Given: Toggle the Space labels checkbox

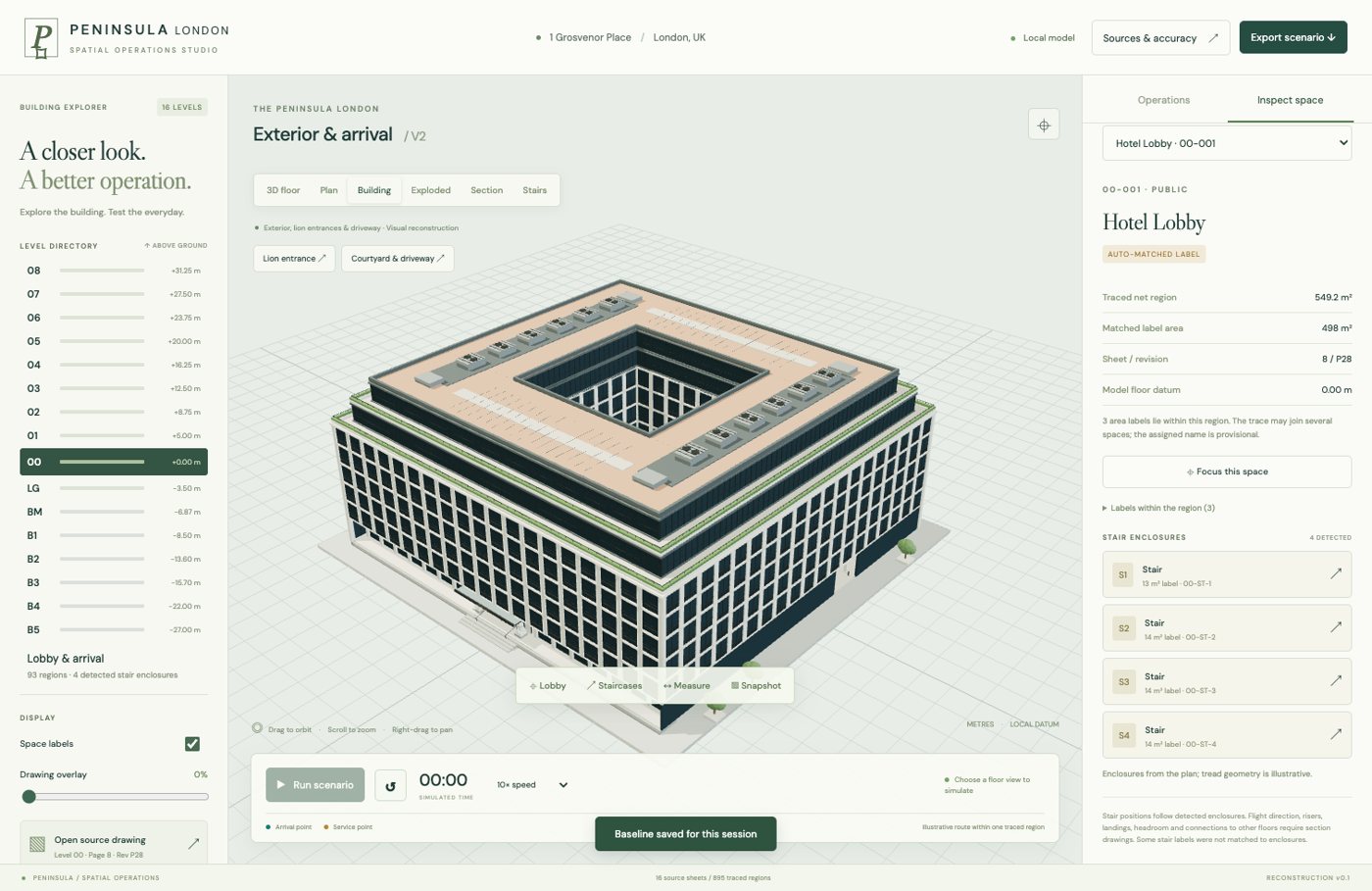Looking at the screenshot, I should pyautogui.click(x=192, y=744).
